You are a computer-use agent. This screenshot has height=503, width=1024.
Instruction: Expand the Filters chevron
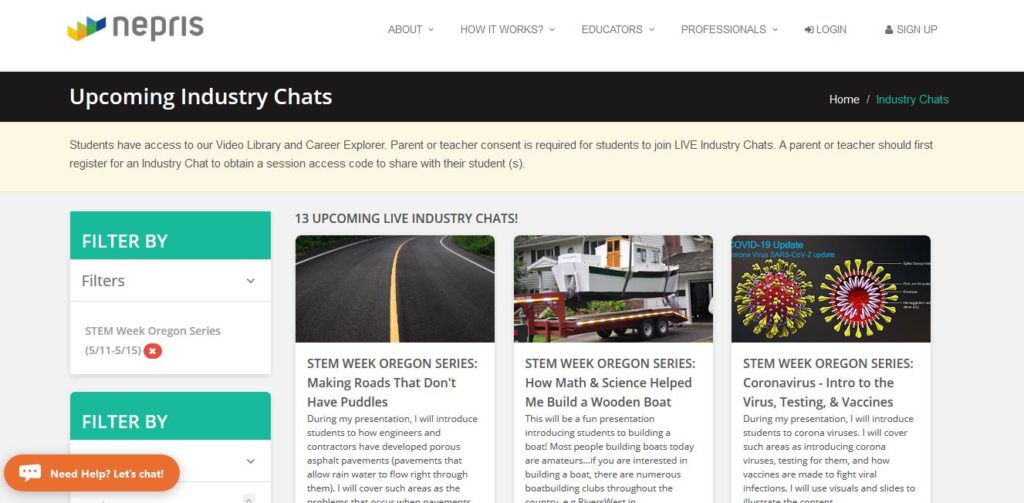point(251,281)
